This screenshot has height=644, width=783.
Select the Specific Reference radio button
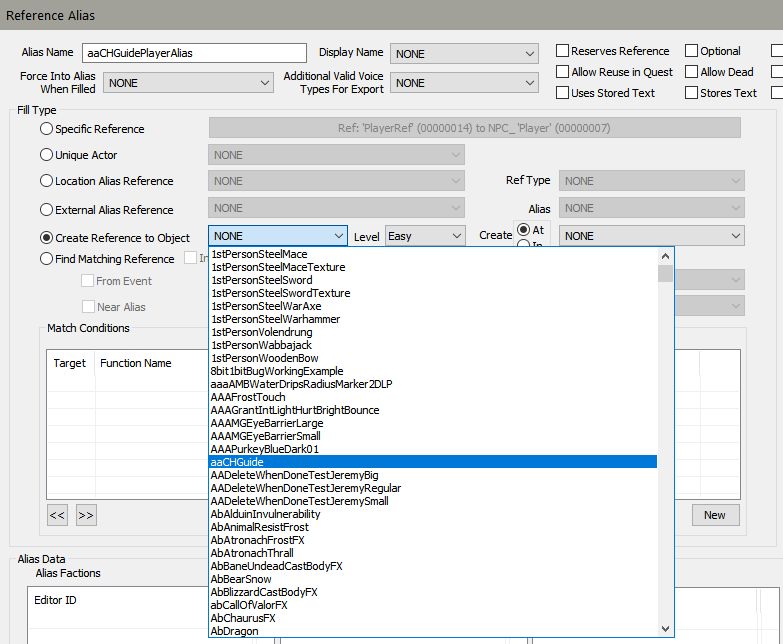(47, 129)
